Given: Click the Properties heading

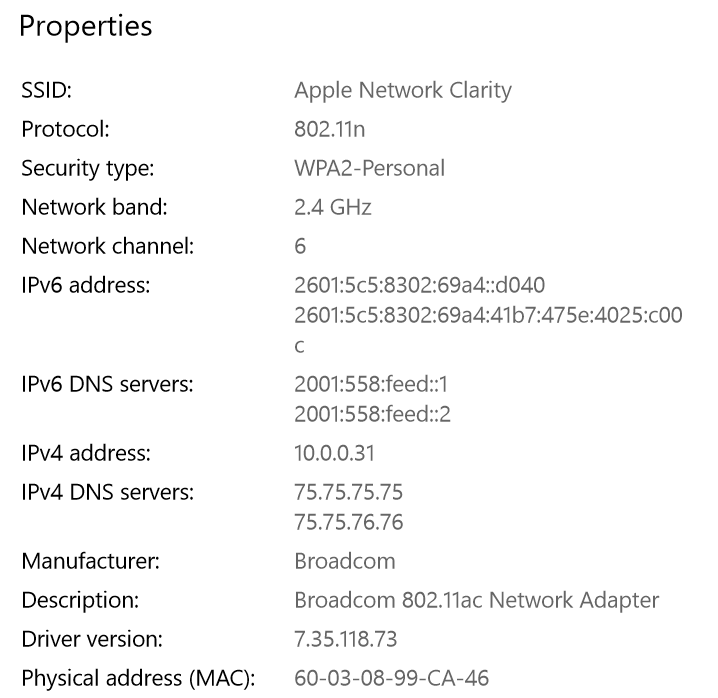Looking at the screenshot, I should 86,27.
